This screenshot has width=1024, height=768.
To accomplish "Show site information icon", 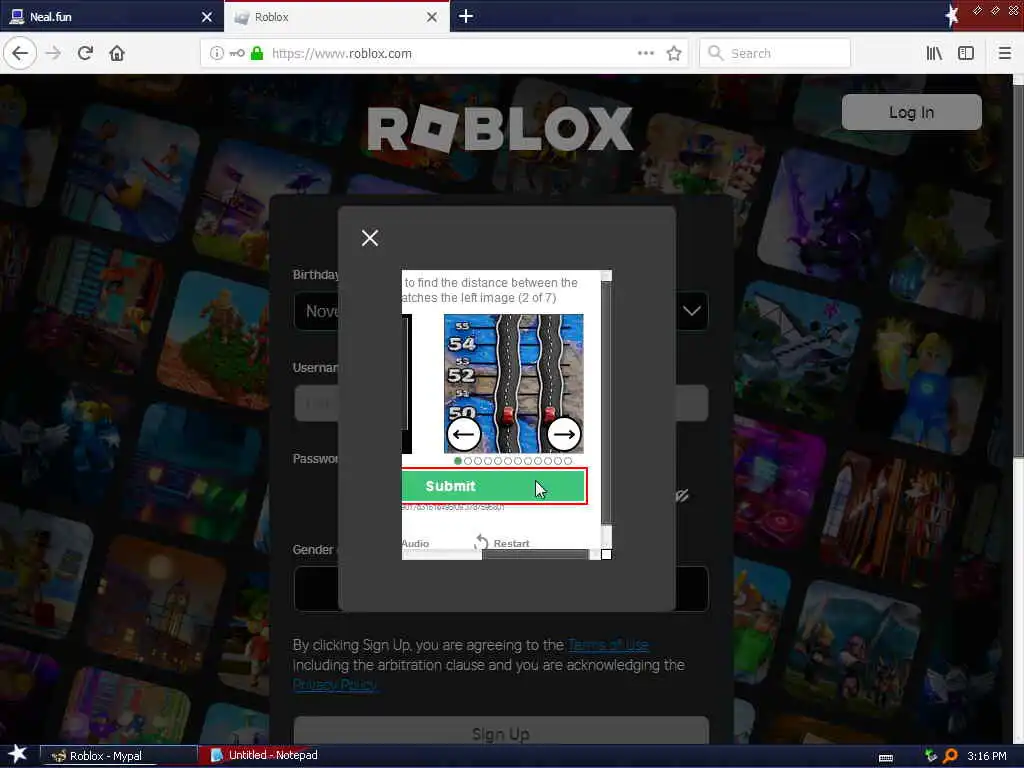I will pos(216,53).
